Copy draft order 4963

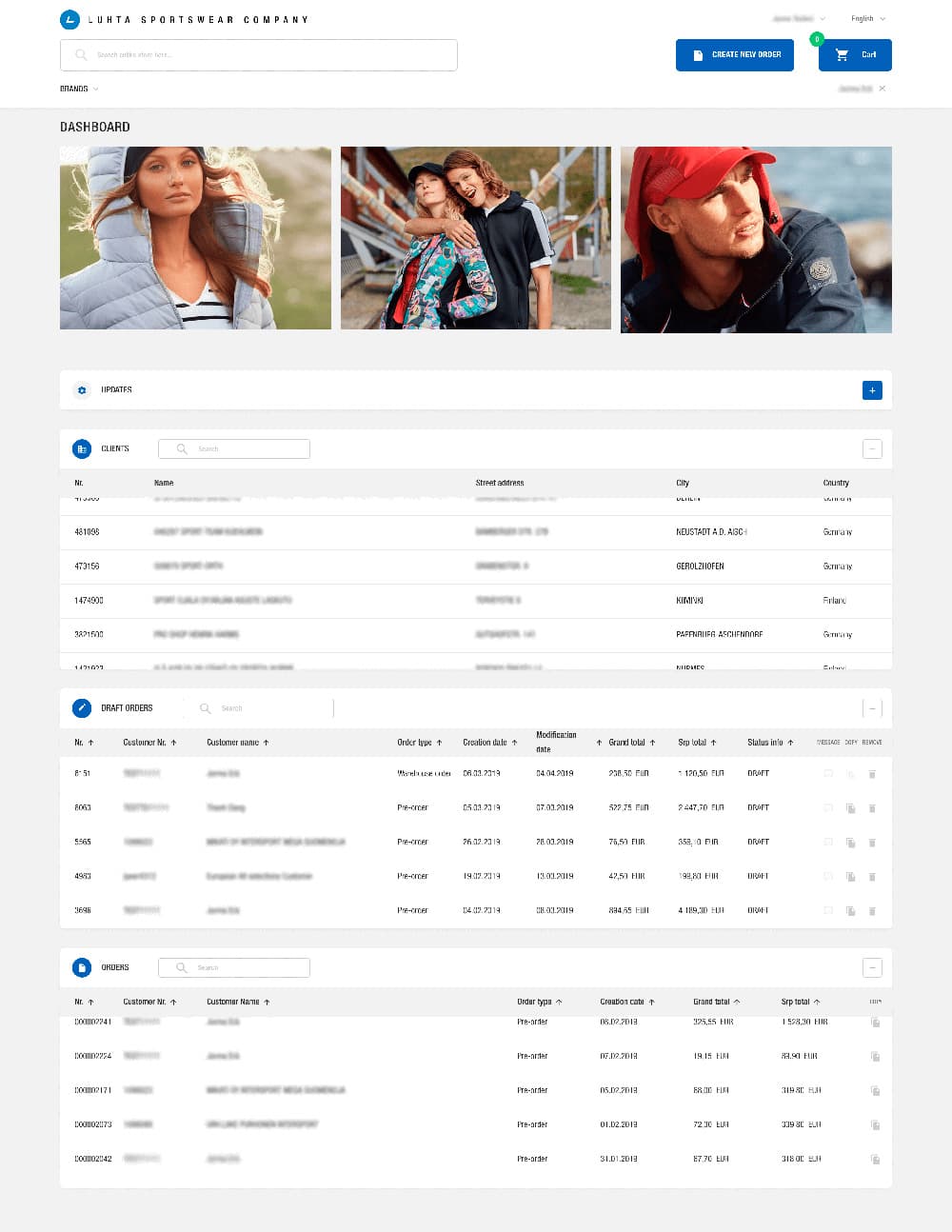(x=850, y=877)
